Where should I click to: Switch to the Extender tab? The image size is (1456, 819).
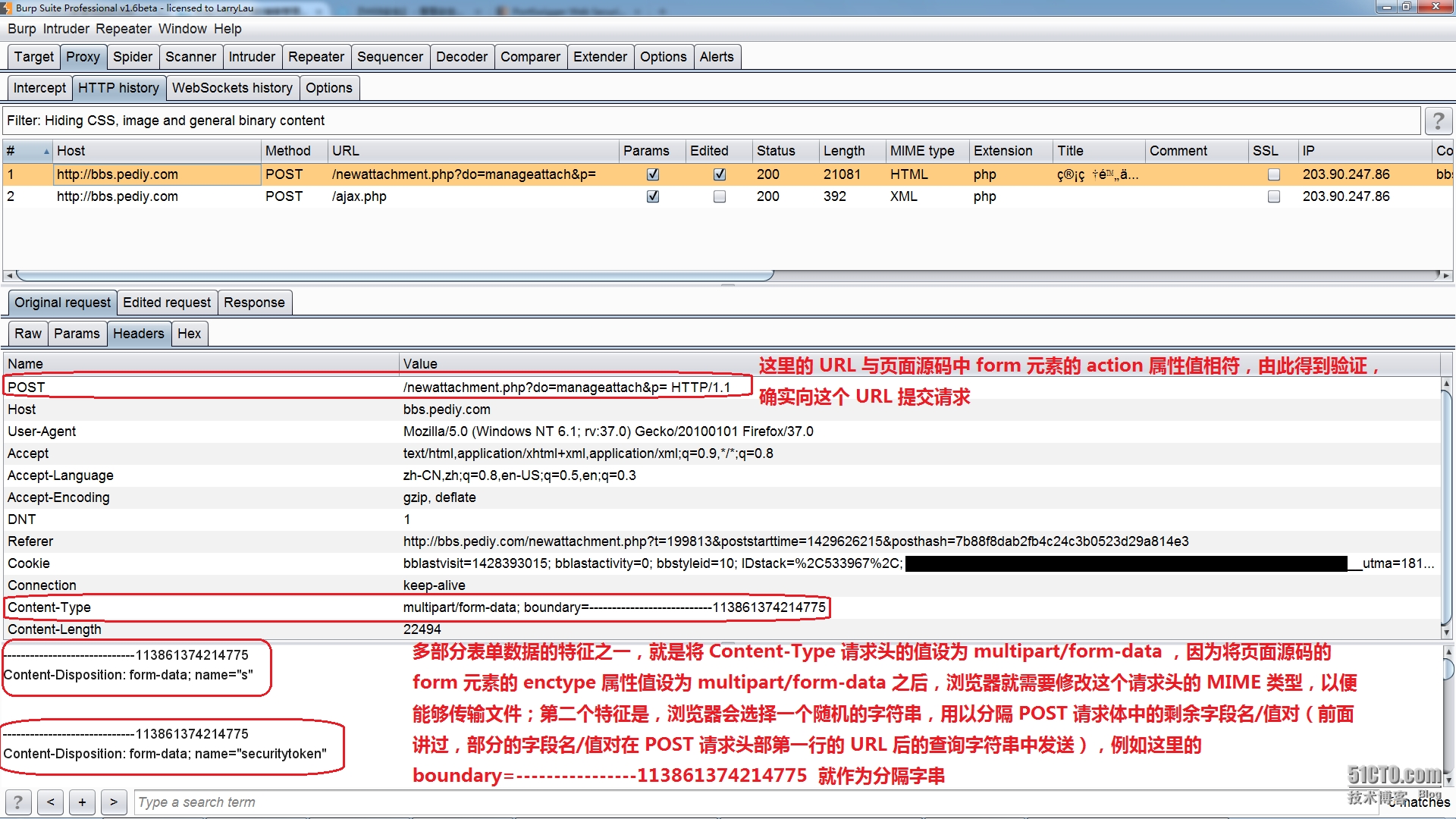pos(600,57)
